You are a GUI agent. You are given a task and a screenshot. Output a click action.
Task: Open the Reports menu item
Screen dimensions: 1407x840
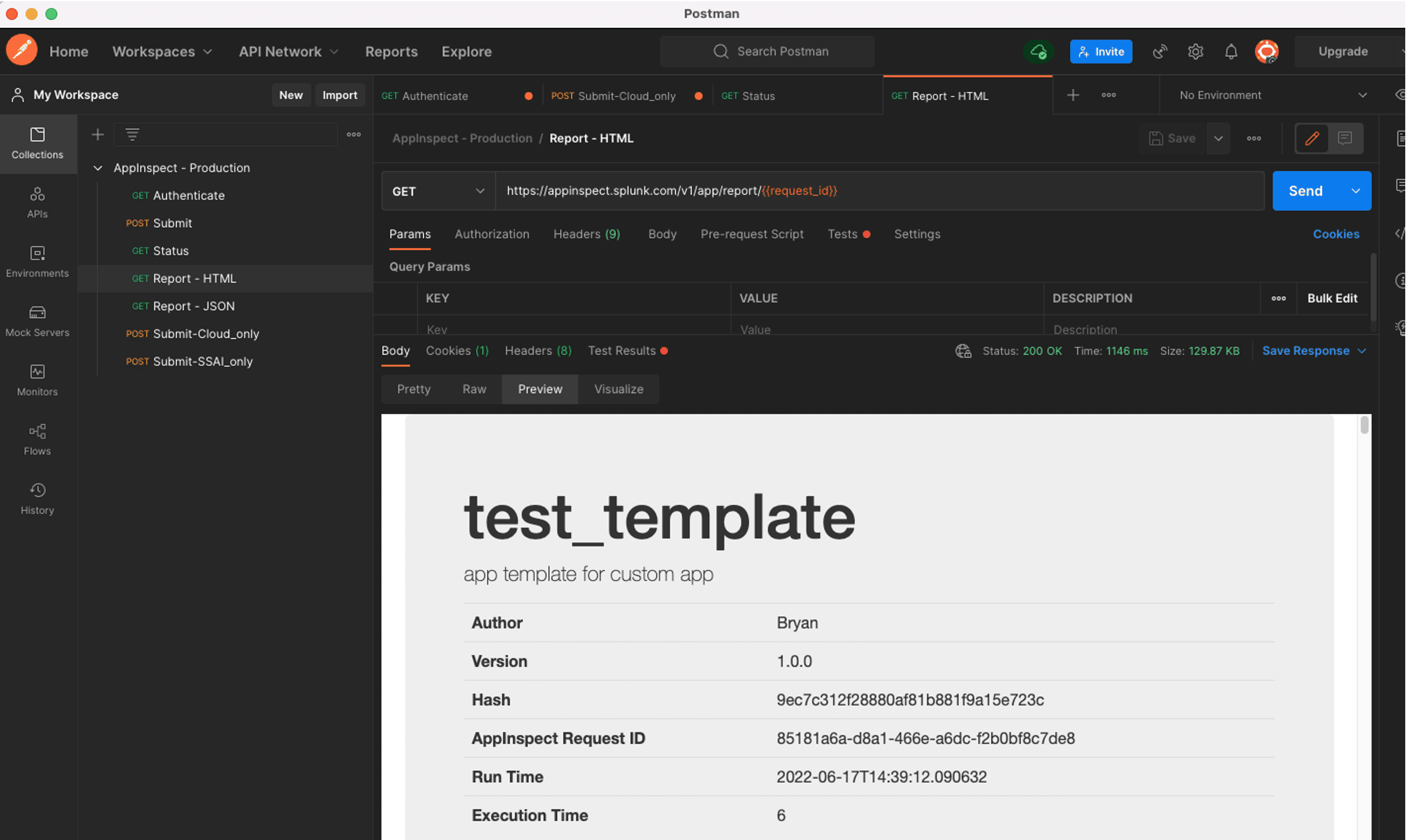391,51
